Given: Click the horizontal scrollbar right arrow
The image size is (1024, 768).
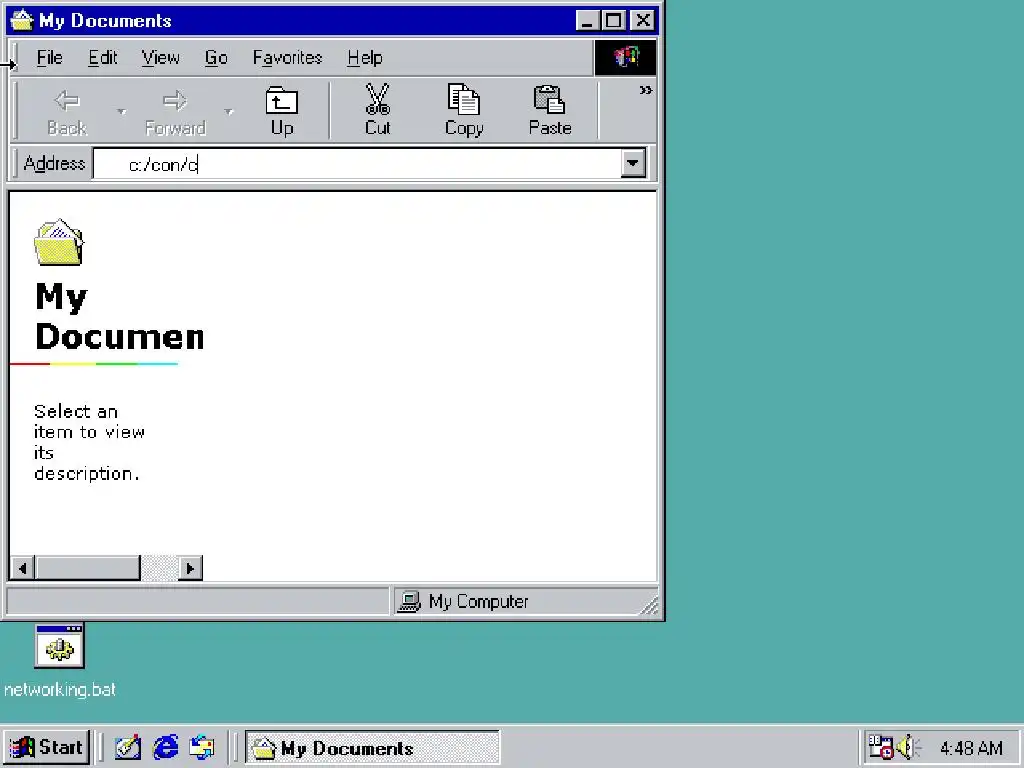Looking at the screenshot, I should coord(190,568).
